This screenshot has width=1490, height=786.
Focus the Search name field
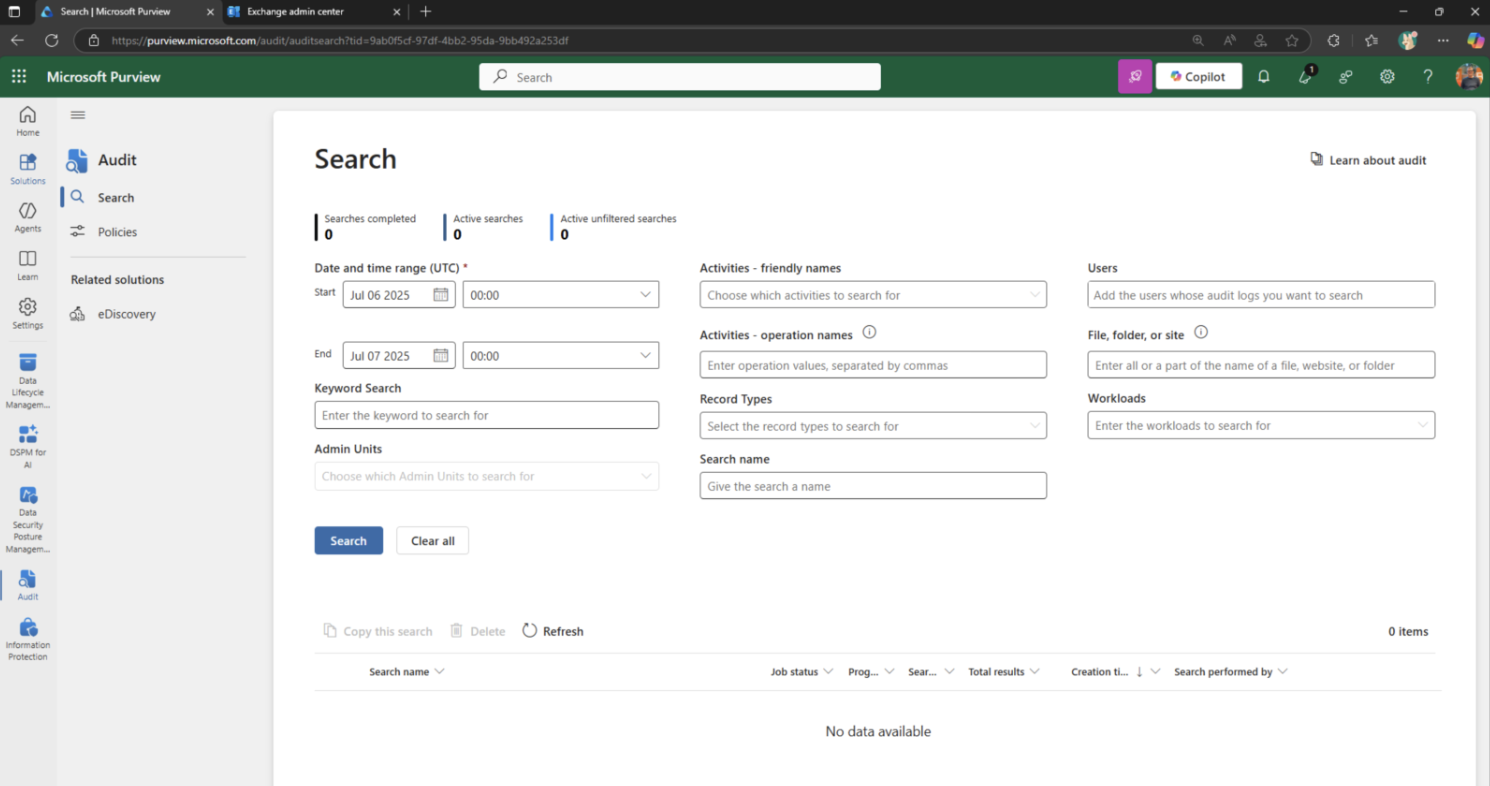click(873, 486)
